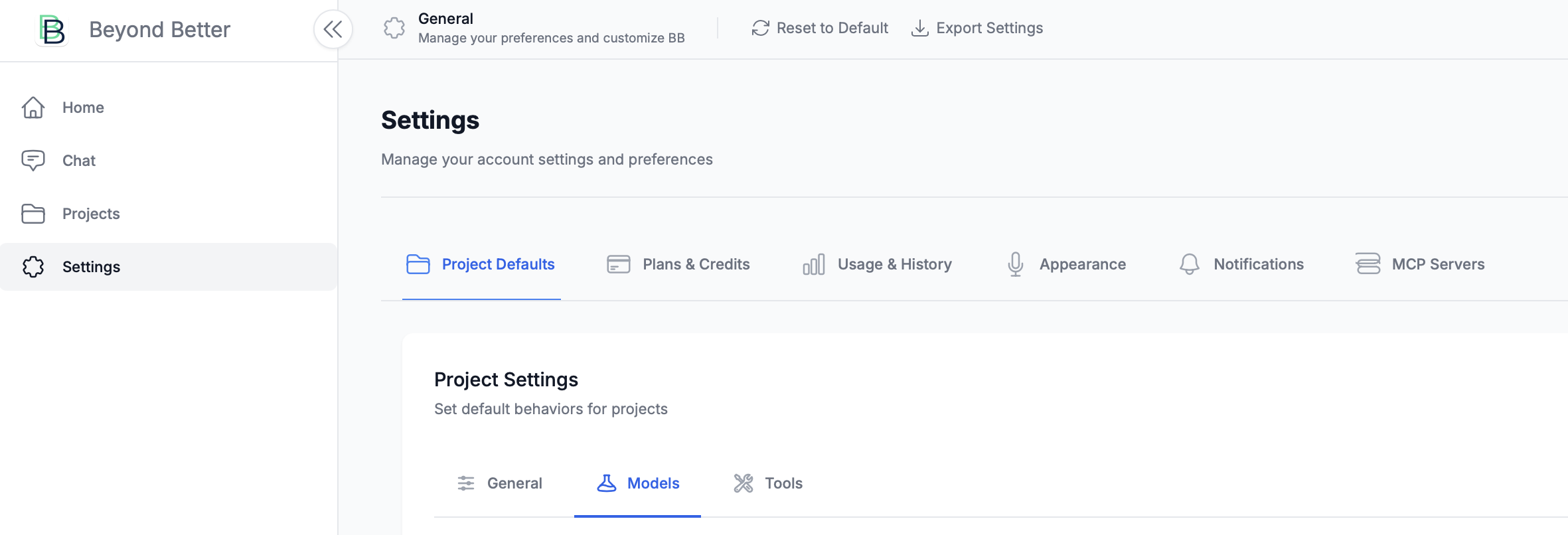Open Chat from the sidebar
Screen dimensions: 1568x535
[x=78, y=161]
